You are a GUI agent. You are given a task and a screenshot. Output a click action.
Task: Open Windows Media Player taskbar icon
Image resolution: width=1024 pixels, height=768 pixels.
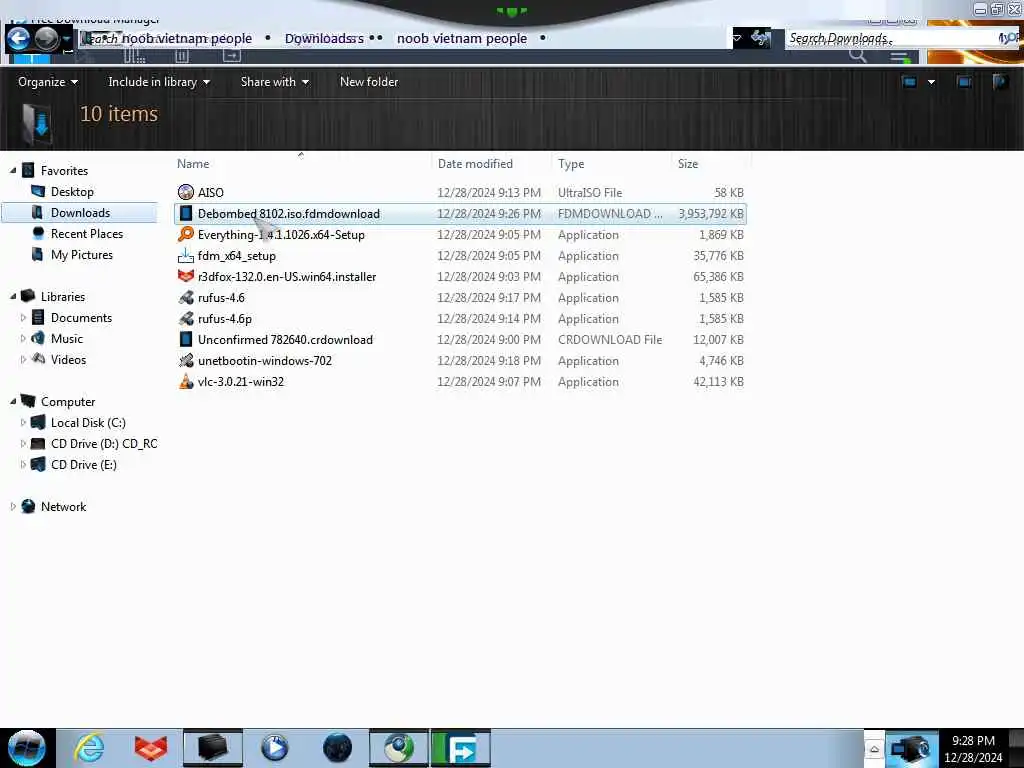[274, 748]
